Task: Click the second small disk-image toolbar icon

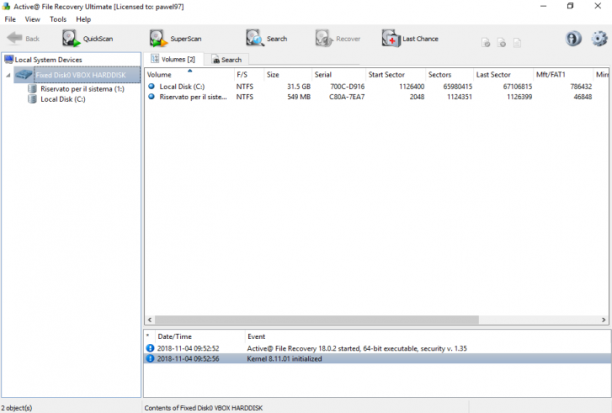Action: (502, 43)
